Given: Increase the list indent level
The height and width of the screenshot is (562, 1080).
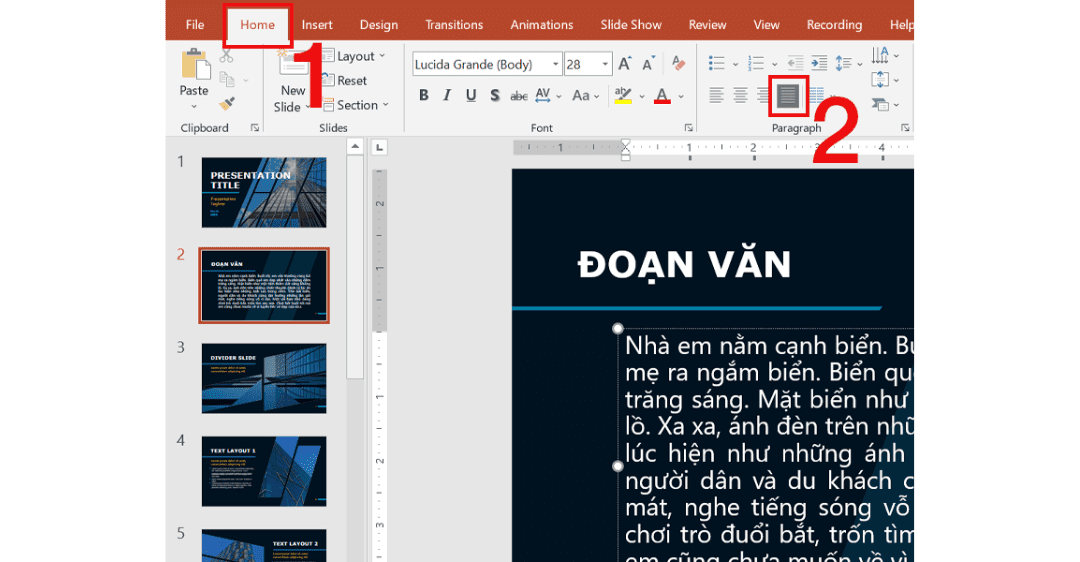Looking at the screenshot, I should point(819,63).
